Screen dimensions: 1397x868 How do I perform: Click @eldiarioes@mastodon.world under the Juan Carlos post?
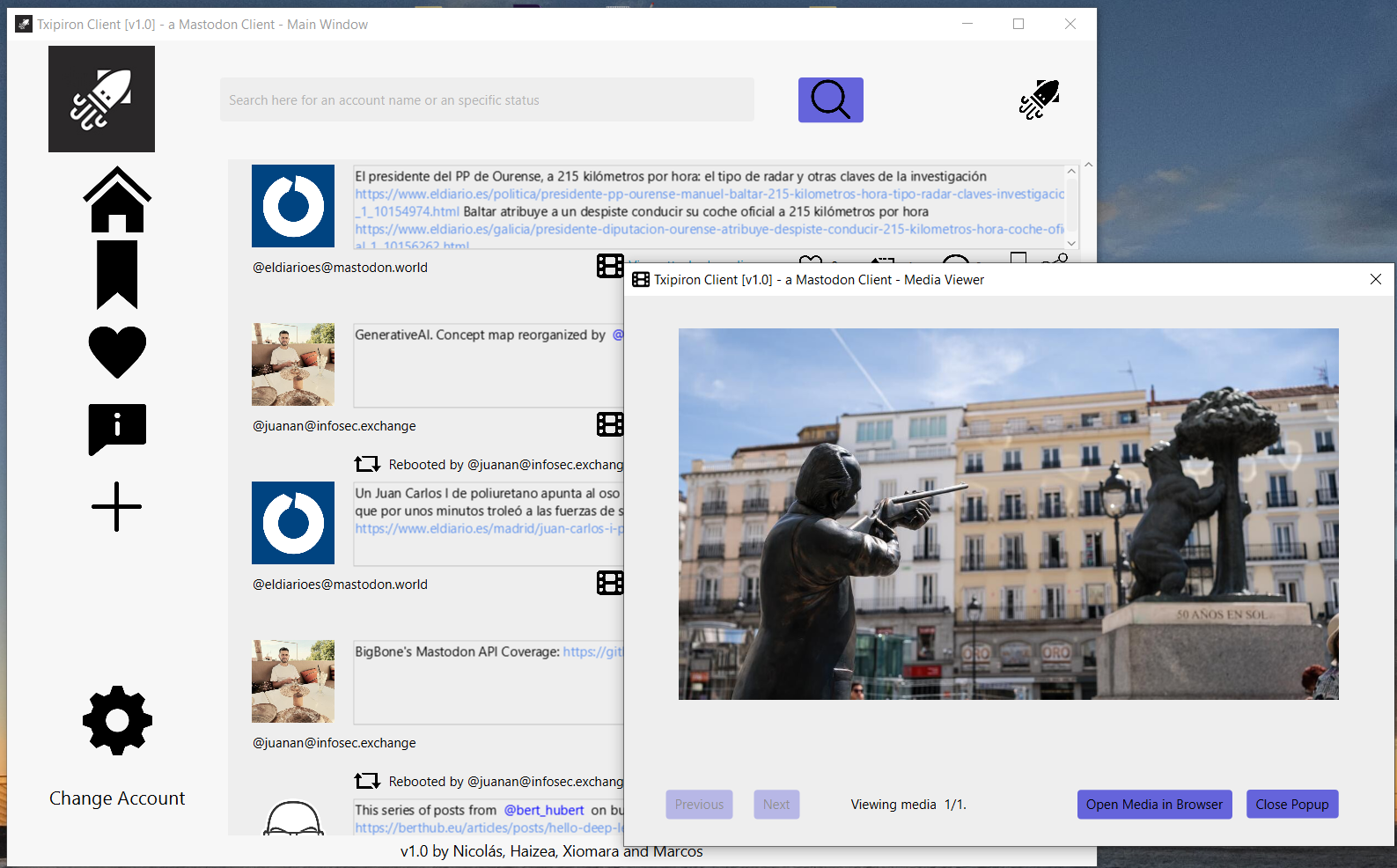(341, 584)
